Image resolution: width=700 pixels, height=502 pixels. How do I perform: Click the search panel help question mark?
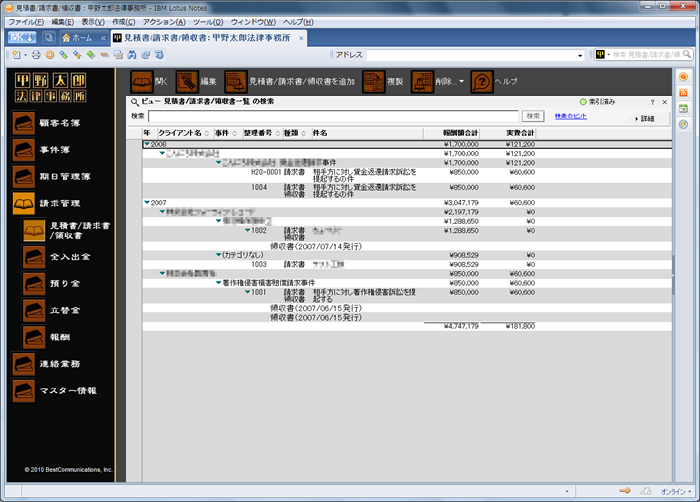652,102
